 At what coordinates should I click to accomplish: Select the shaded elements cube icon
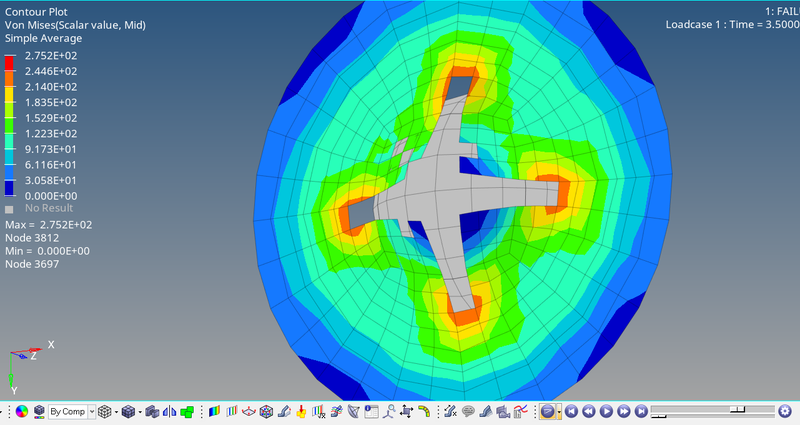tap(128, 412)
